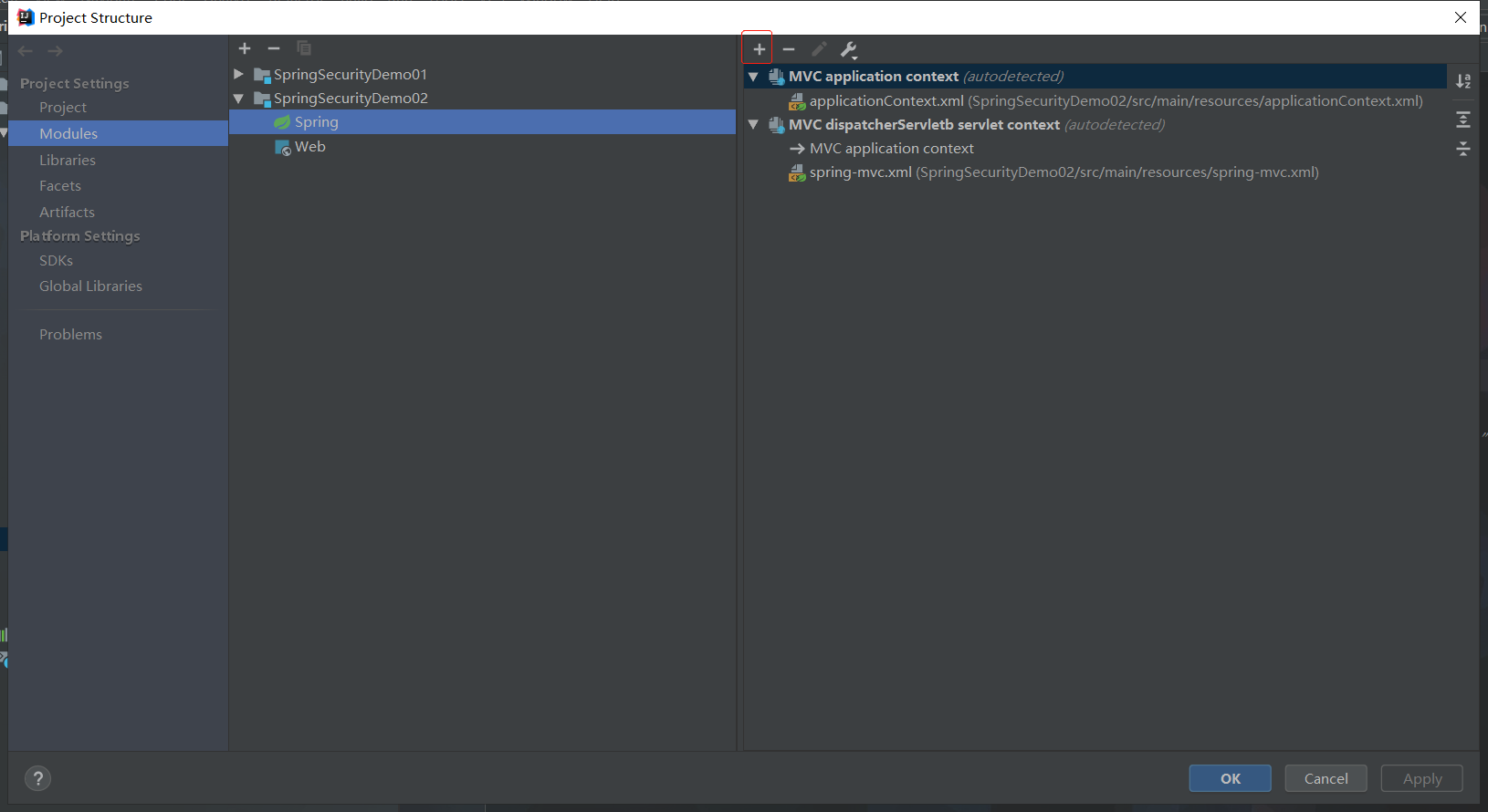Image resolution: width=1488 pixels, height=812 pixels.
Task: Expand the SpringSecurityDemo01 module
Action: tap(238, 74)
